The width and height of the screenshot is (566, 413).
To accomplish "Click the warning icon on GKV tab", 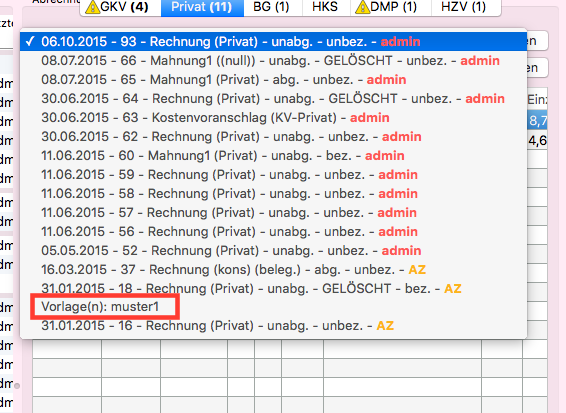I will click(x=92, y=7).
